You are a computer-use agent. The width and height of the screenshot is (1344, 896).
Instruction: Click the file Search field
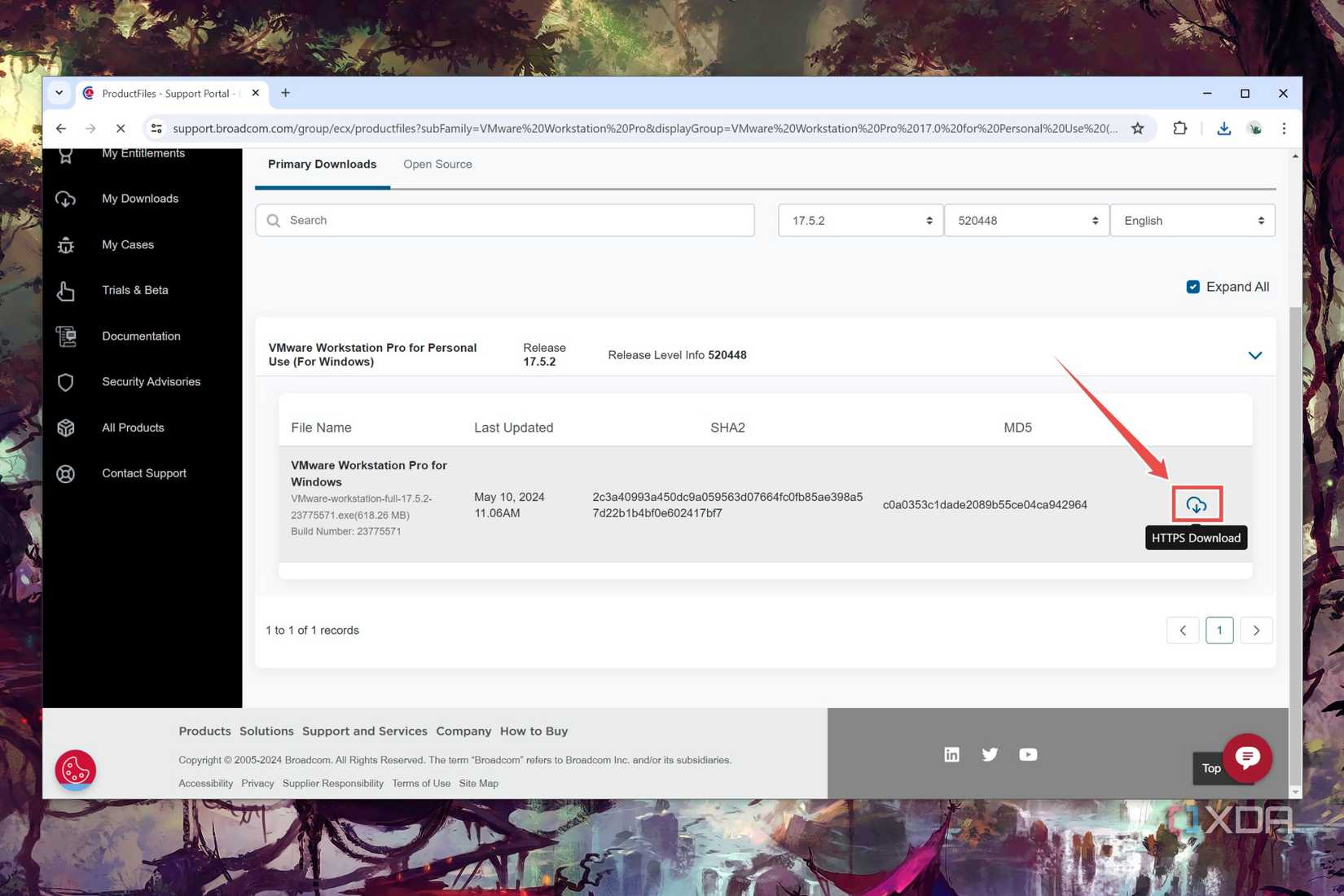tap(505, 221)
